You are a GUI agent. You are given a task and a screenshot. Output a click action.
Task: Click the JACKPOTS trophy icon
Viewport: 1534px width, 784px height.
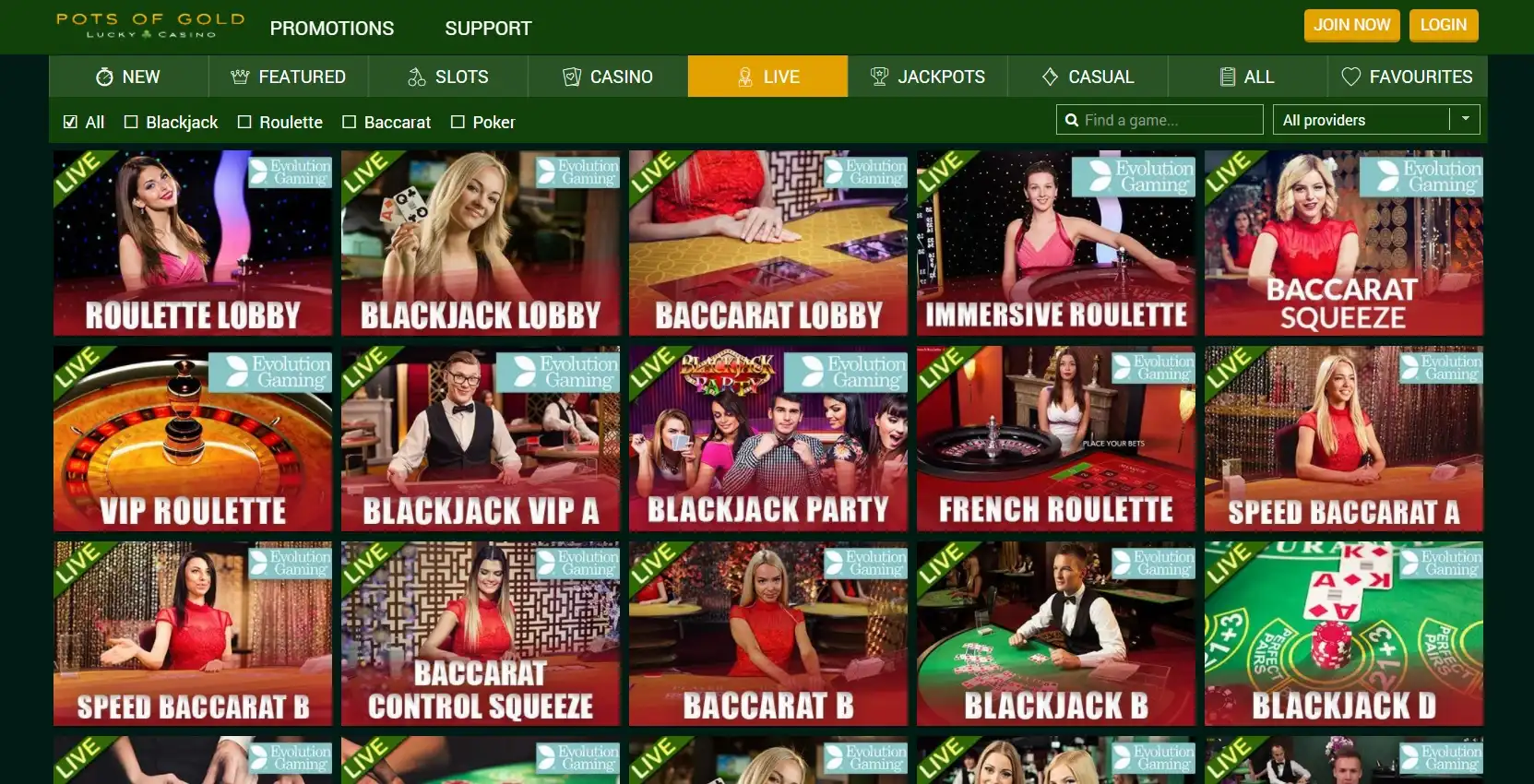click(x=879, y=77)
